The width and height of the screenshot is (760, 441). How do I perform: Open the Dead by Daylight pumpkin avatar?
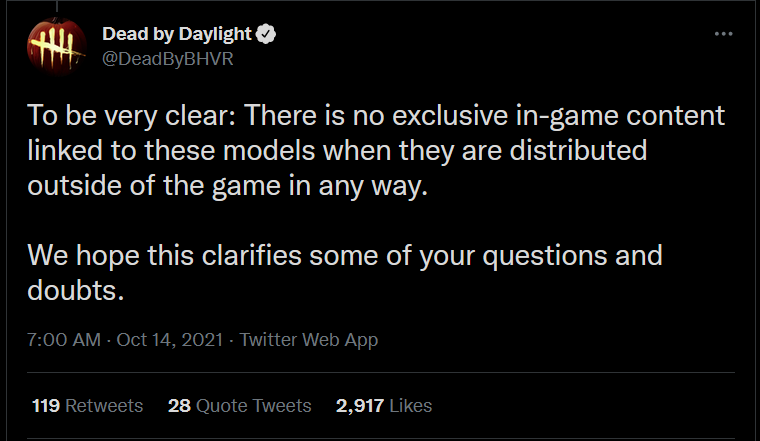coord(57,46)
